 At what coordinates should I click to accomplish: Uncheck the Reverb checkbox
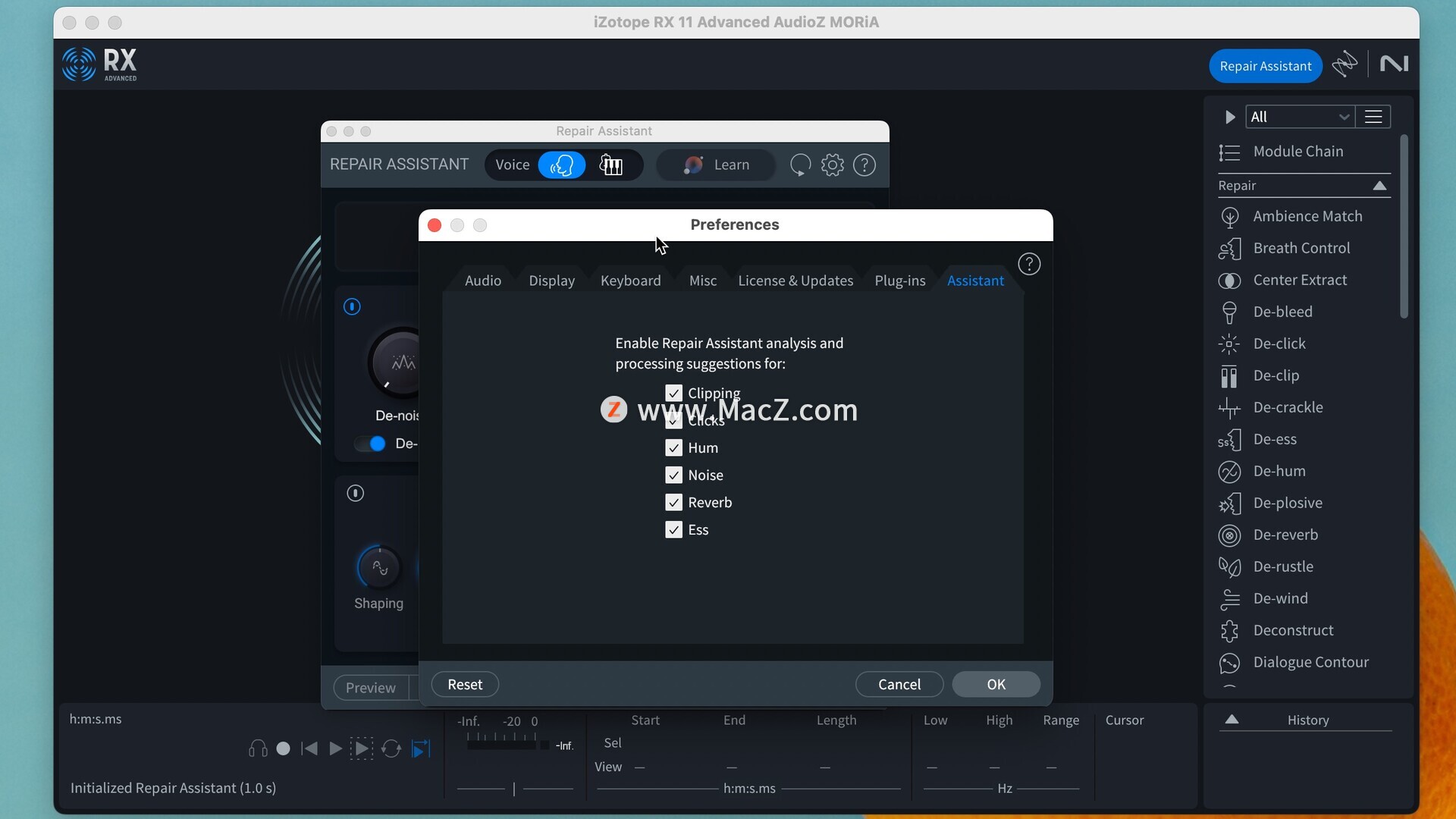[673, 502]
